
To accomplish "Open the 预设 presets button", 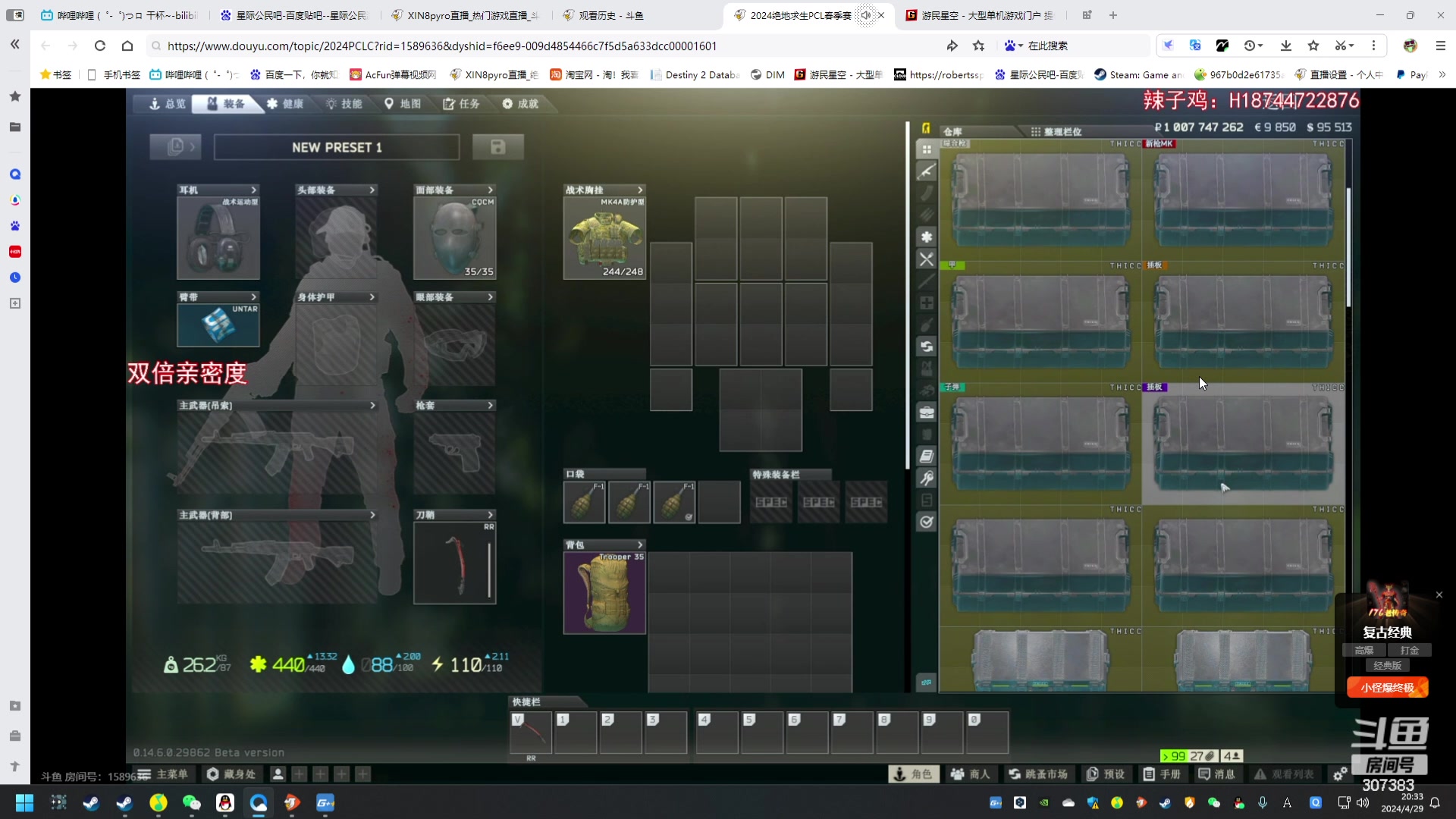I will point(1106,774).
